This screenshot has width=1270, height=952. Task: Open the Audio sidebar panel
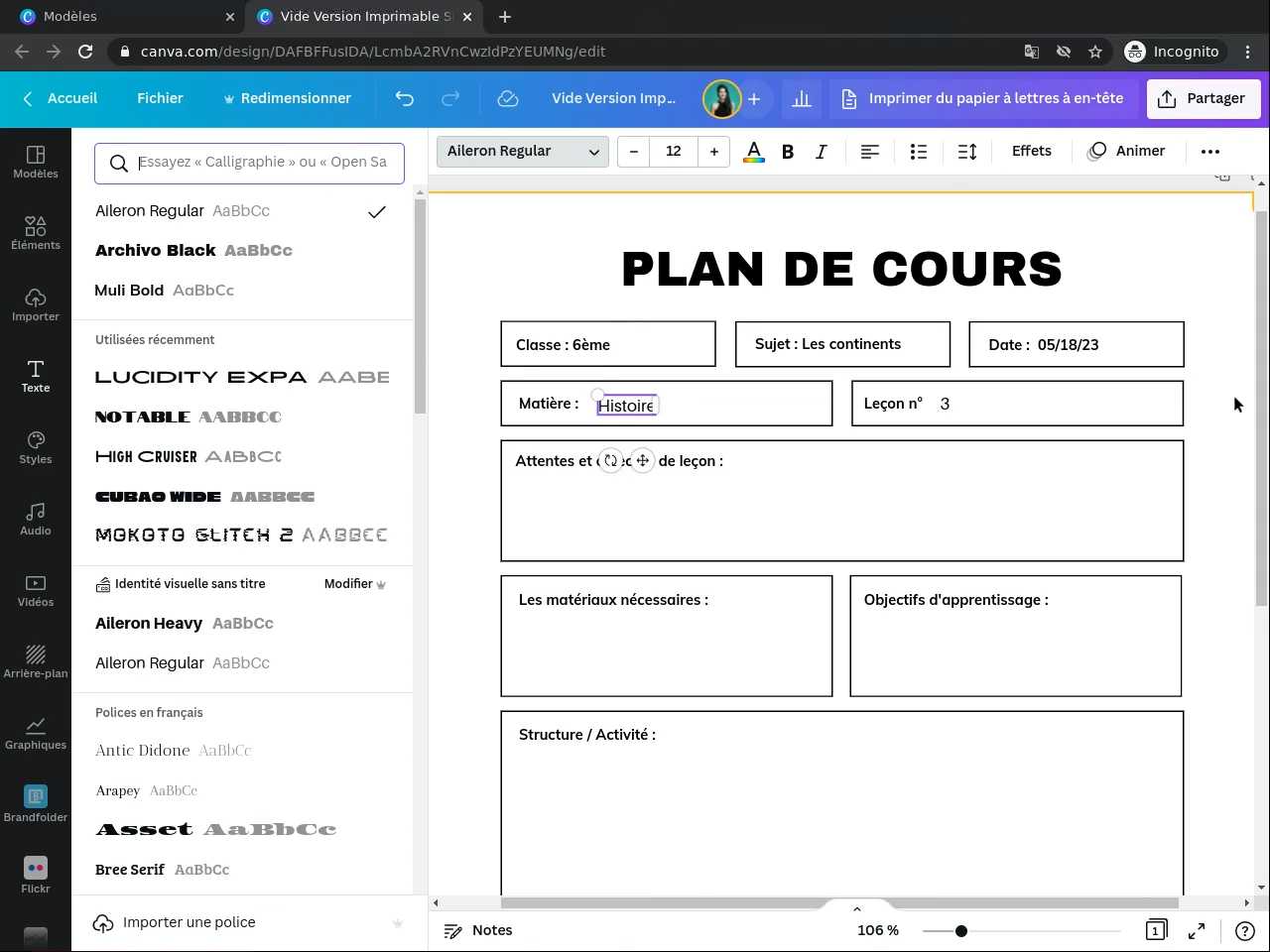coord(36,520)
